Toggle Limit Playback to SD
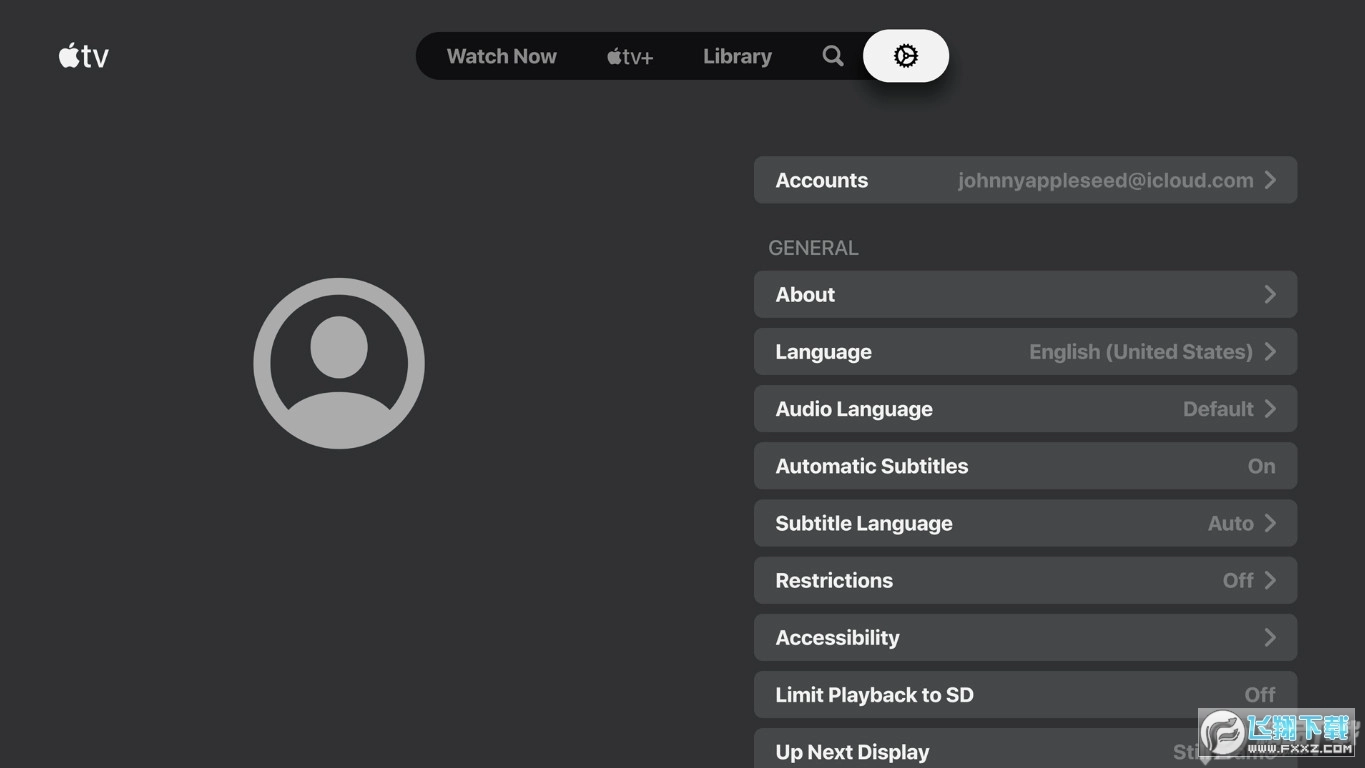Image resolution: width=1365 pixels, height=768 pixels. (x=1025, y=694)
